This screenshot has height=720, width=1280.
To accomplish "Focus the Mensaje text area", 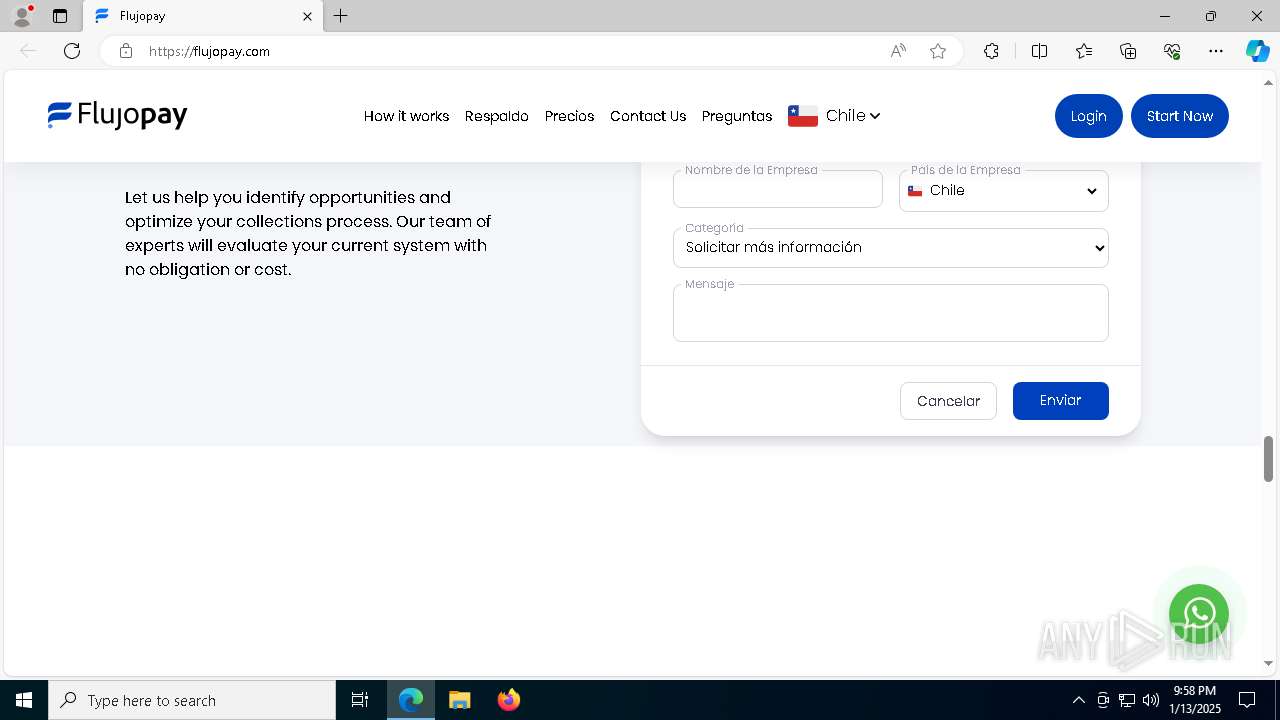I will (891, 313).
